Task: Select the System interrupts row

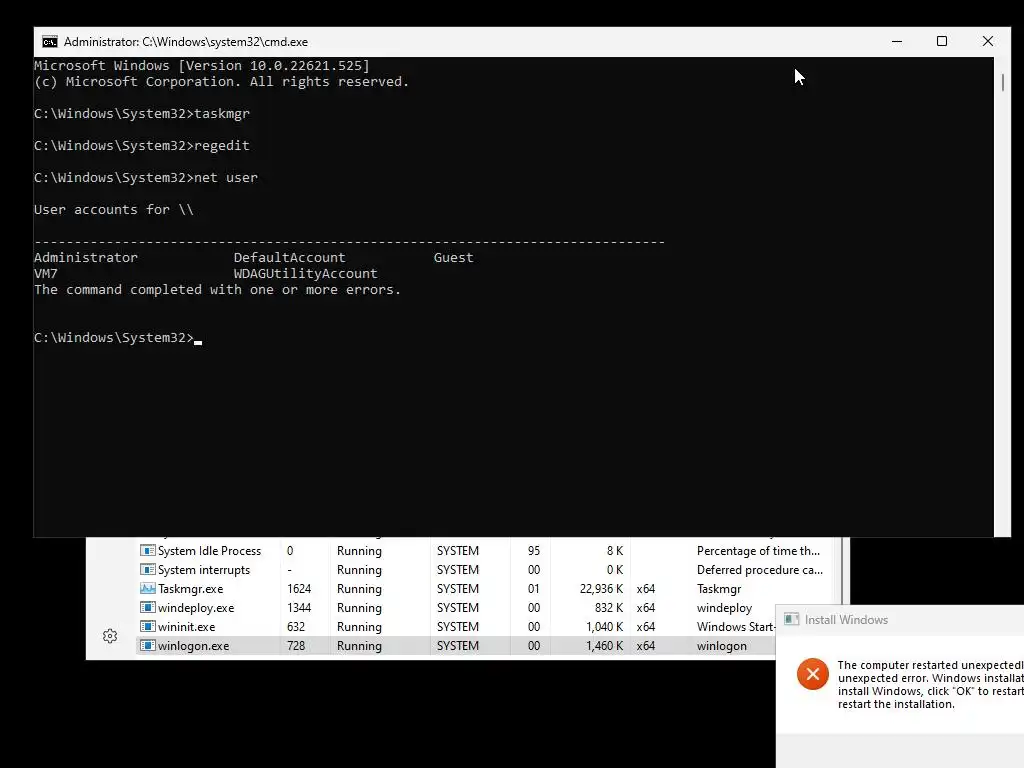Action: (485, 569)
